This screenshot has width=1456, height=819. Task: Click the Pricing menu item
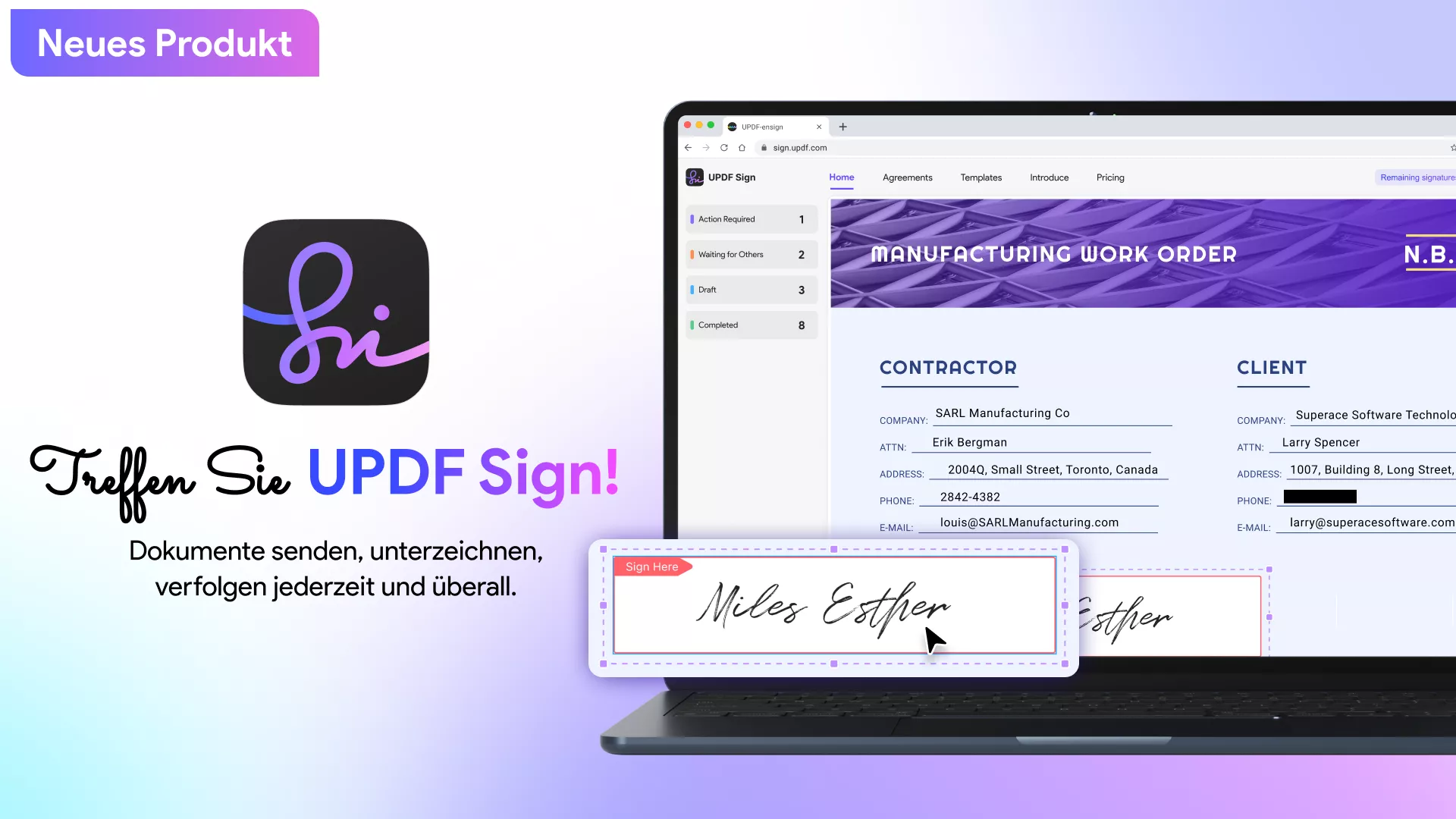[1110, 177]
